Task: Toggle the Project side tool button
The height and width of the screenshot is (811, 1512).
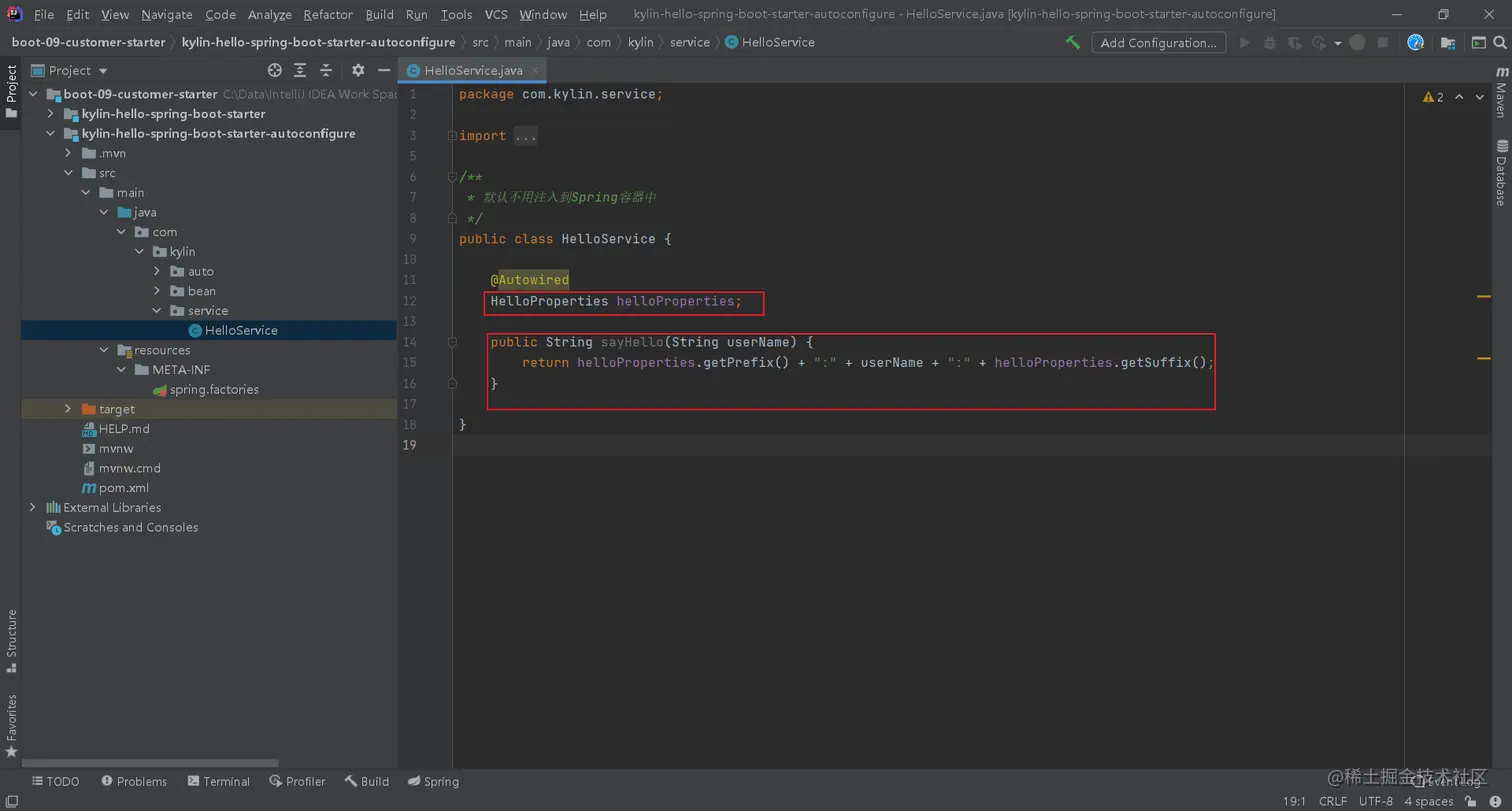Action: tap(11, 92)
